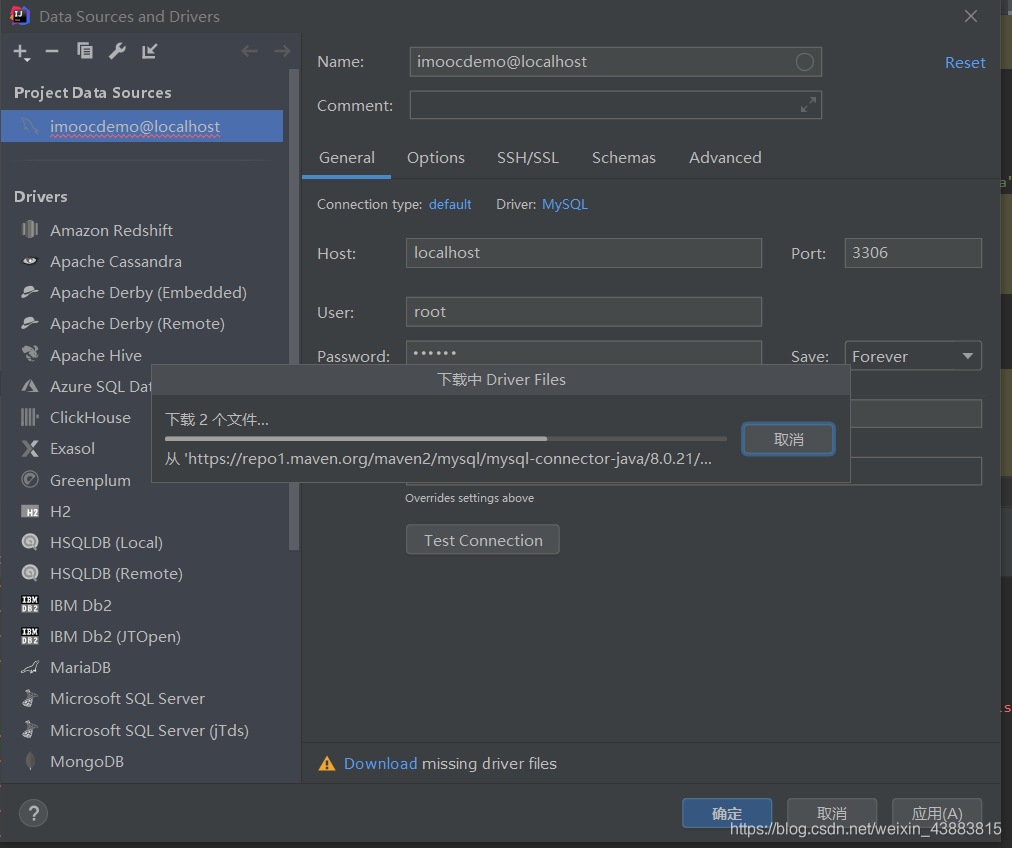
Task: Select the Exasol driver icon
Action: 30,449
